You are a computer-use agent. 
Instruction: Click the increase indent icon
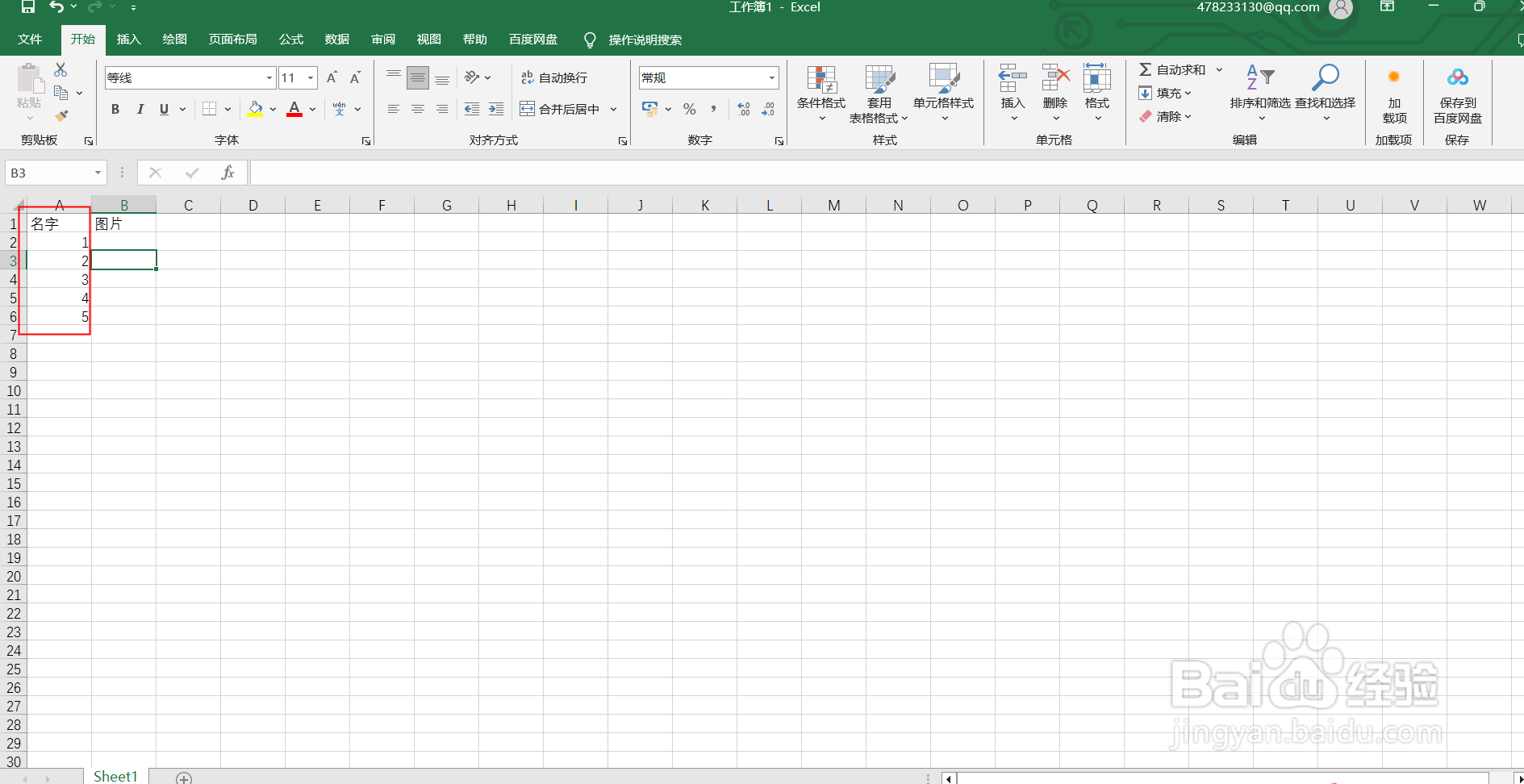point(496,109)
